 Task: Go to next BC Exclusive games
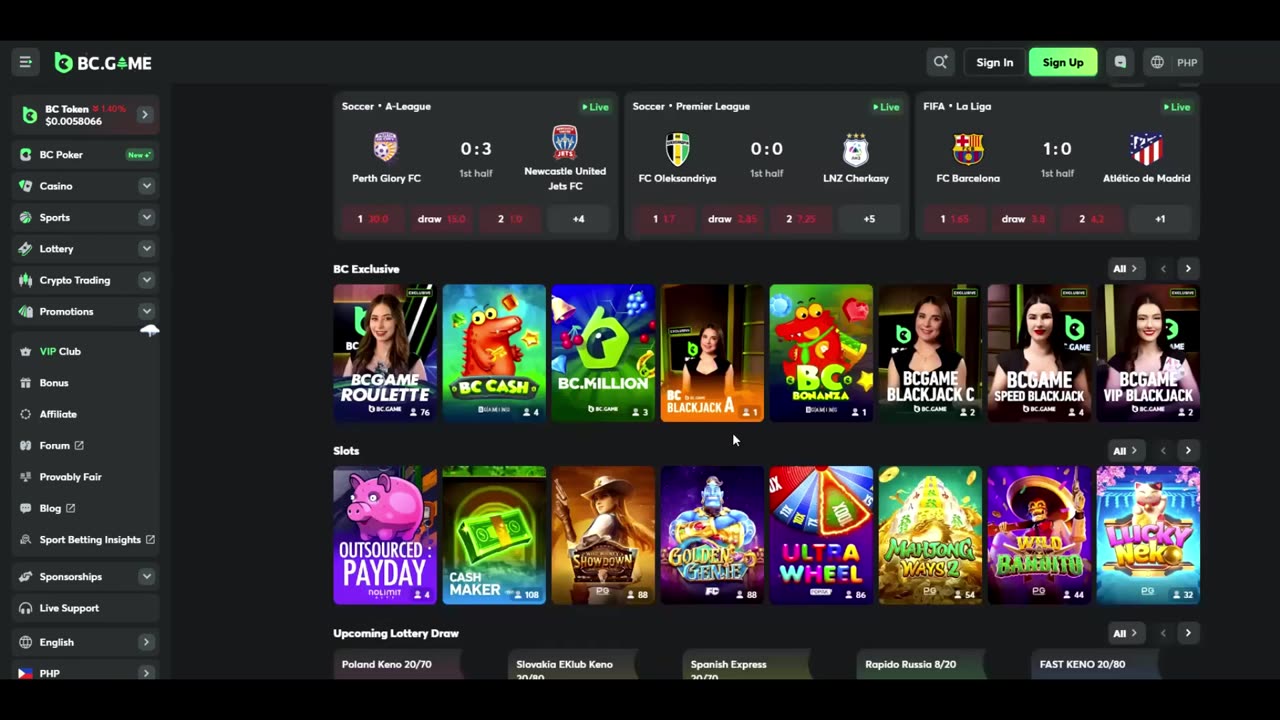(x=1188, y=269)
